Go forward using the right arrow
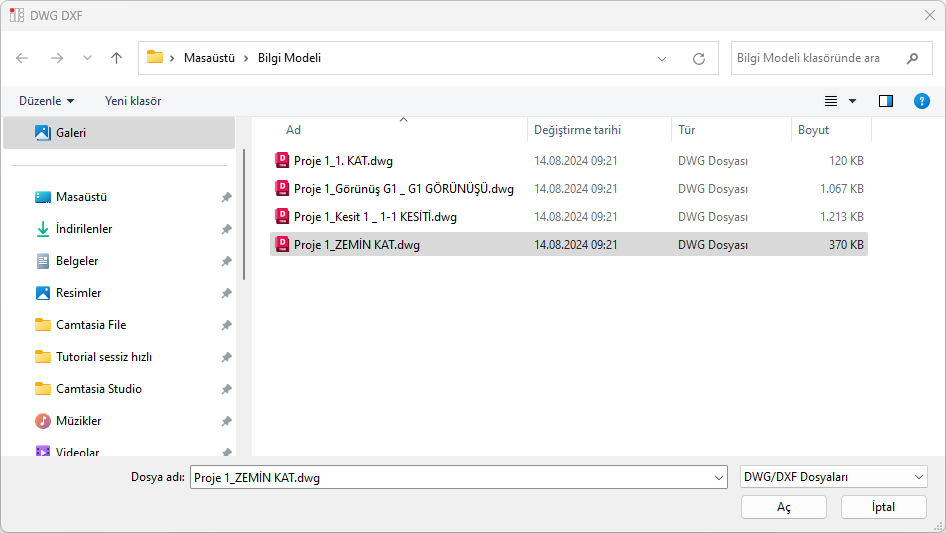 coord(57,58)
